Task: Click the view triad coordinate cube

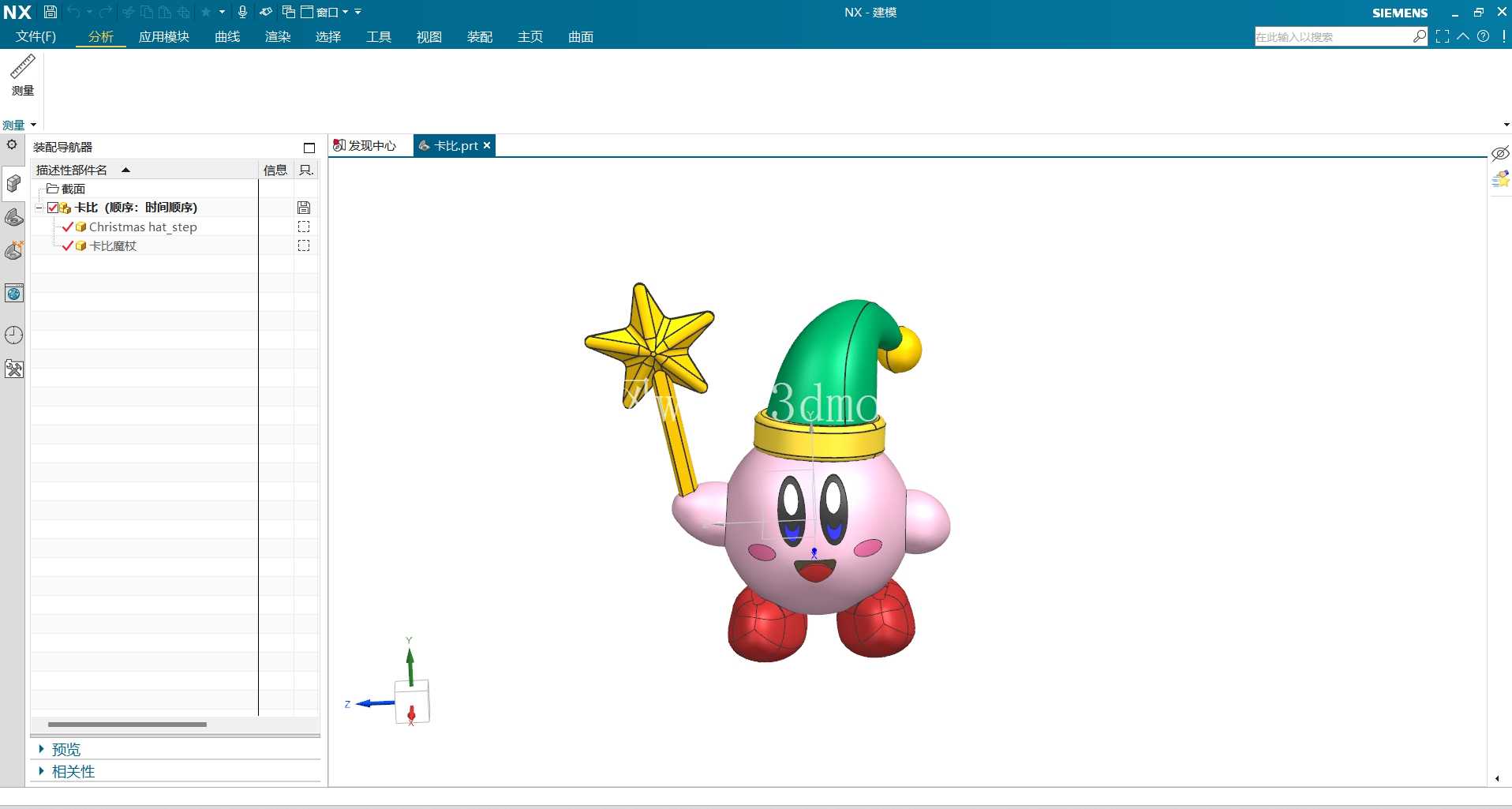Action: click(x=411, y=702)
